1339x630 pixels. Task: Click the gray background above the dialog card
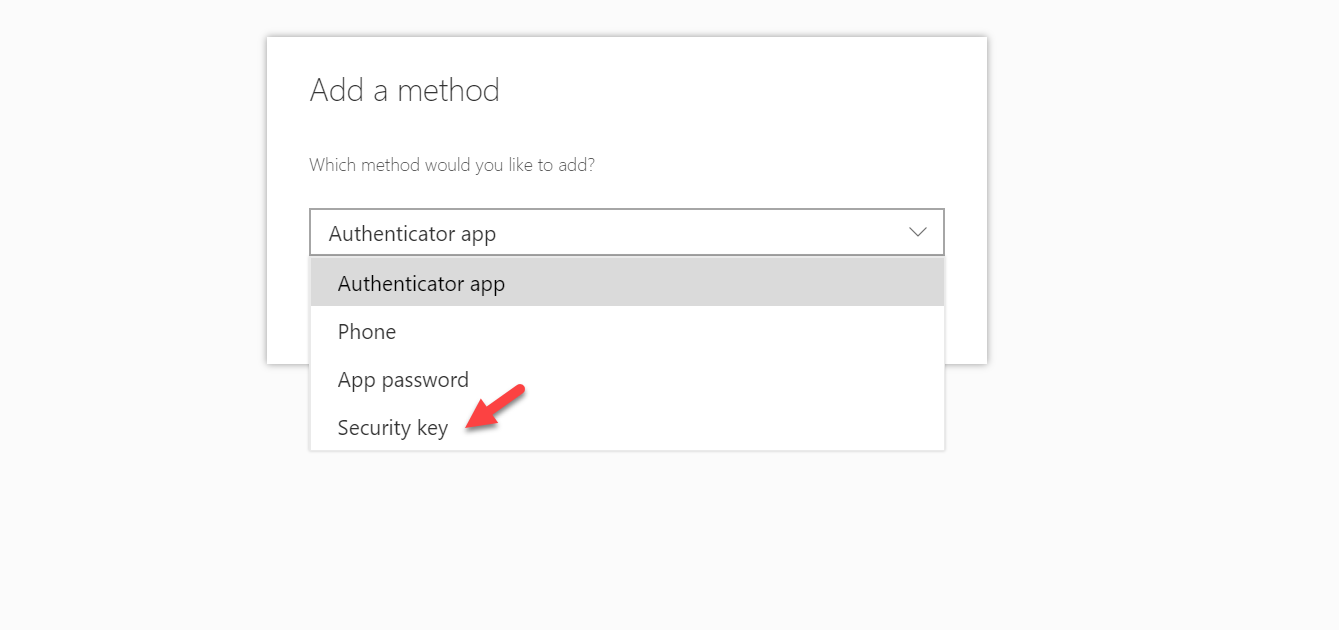pyautogui.click(x=627, y=17)
